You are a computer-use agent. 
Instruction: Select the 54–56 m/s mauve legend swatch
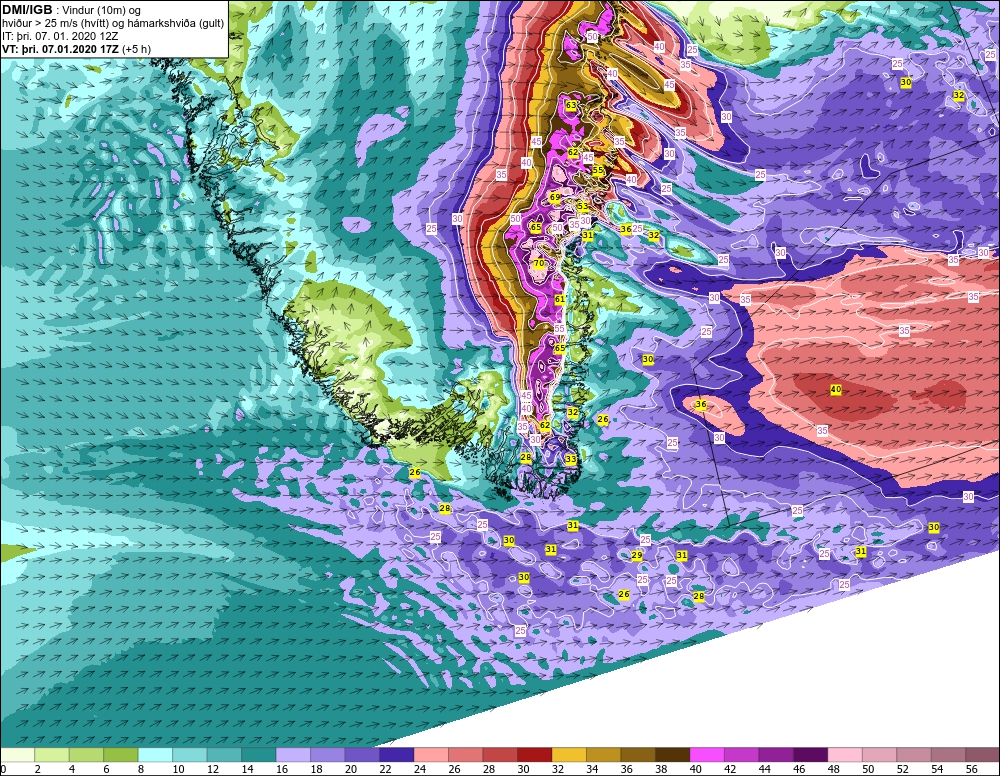click(948, 755)
